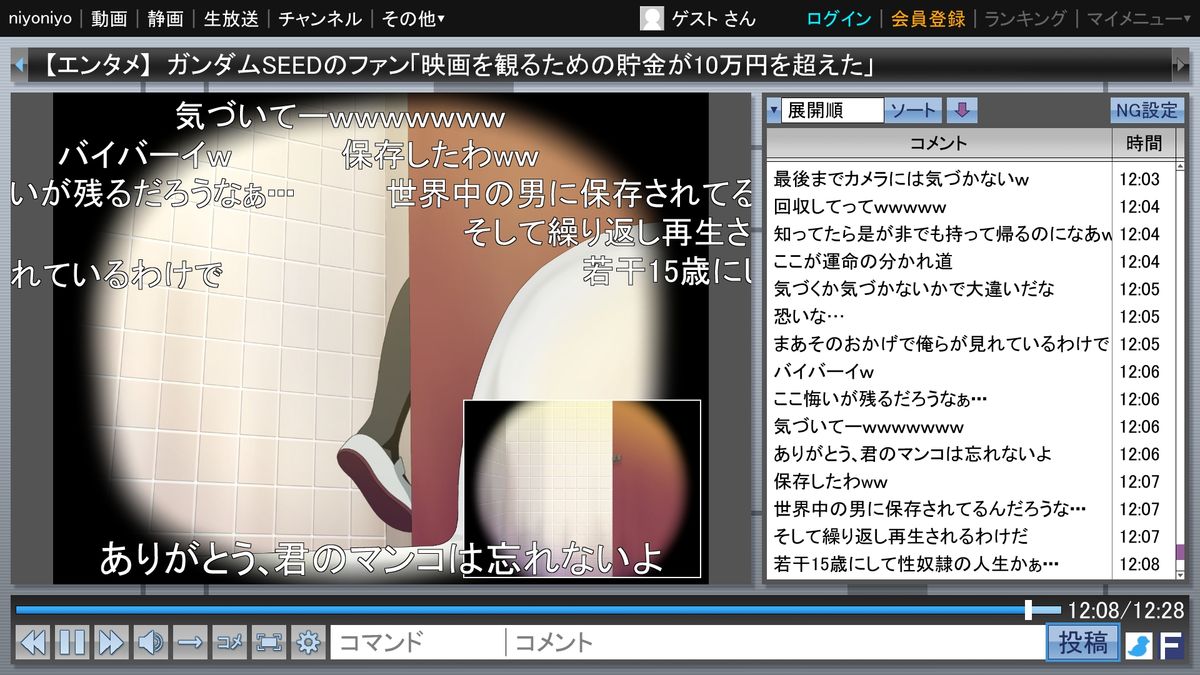
Task: Open the 生放送 menu item
Action: coord(231,18)
